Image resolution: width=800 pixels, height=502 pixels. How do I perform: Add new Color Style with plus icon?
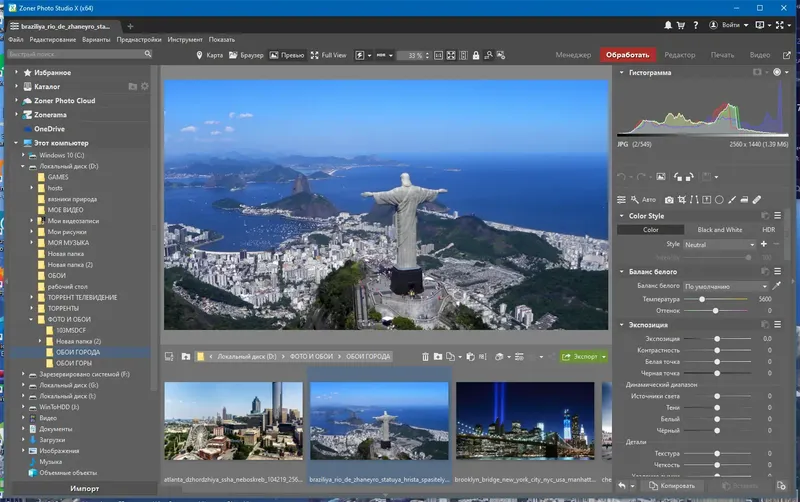pyautogui.click(x=764, y=244)
